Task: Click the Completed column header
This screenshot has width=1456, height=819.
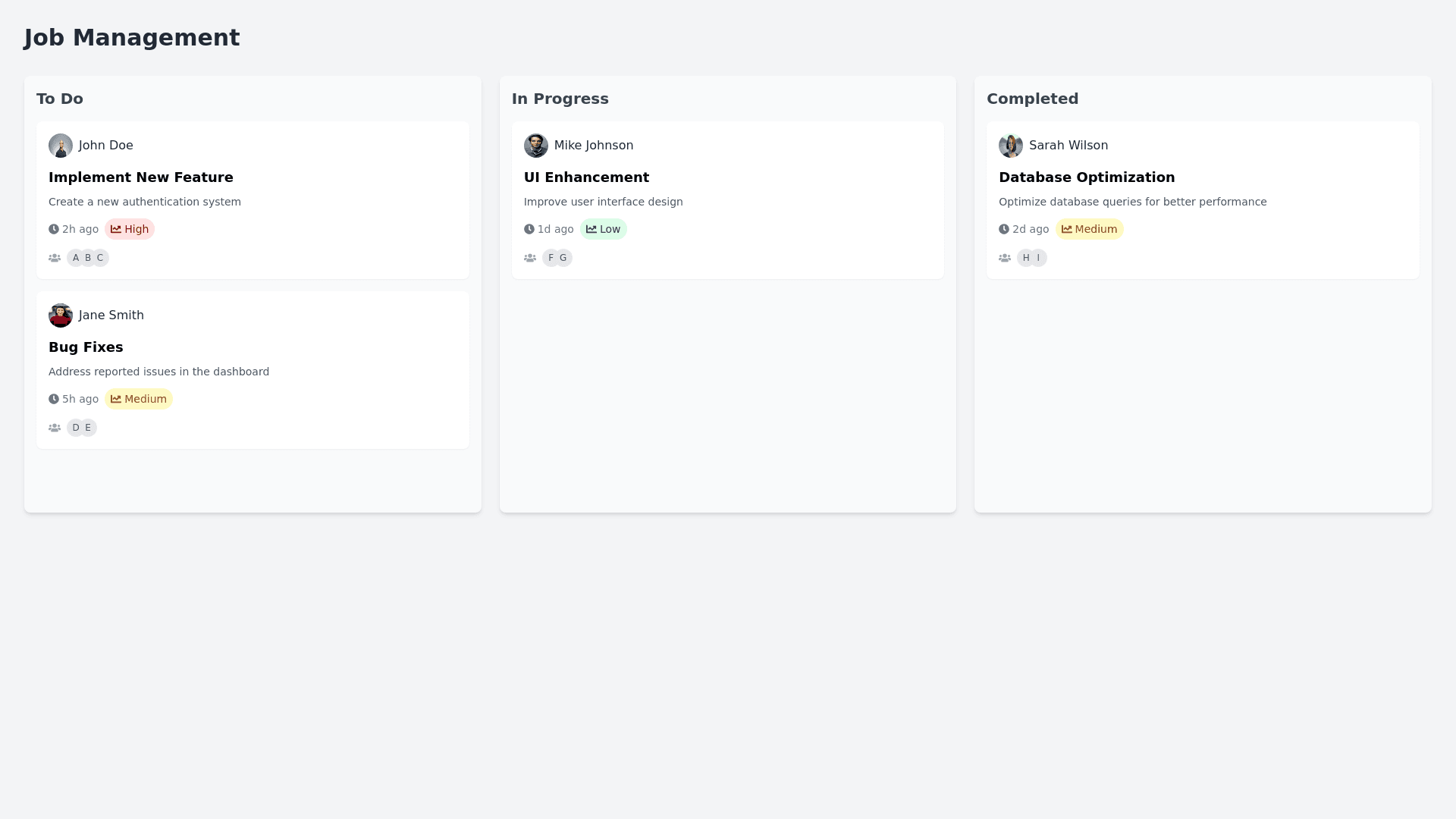Action: [1032, 99]
